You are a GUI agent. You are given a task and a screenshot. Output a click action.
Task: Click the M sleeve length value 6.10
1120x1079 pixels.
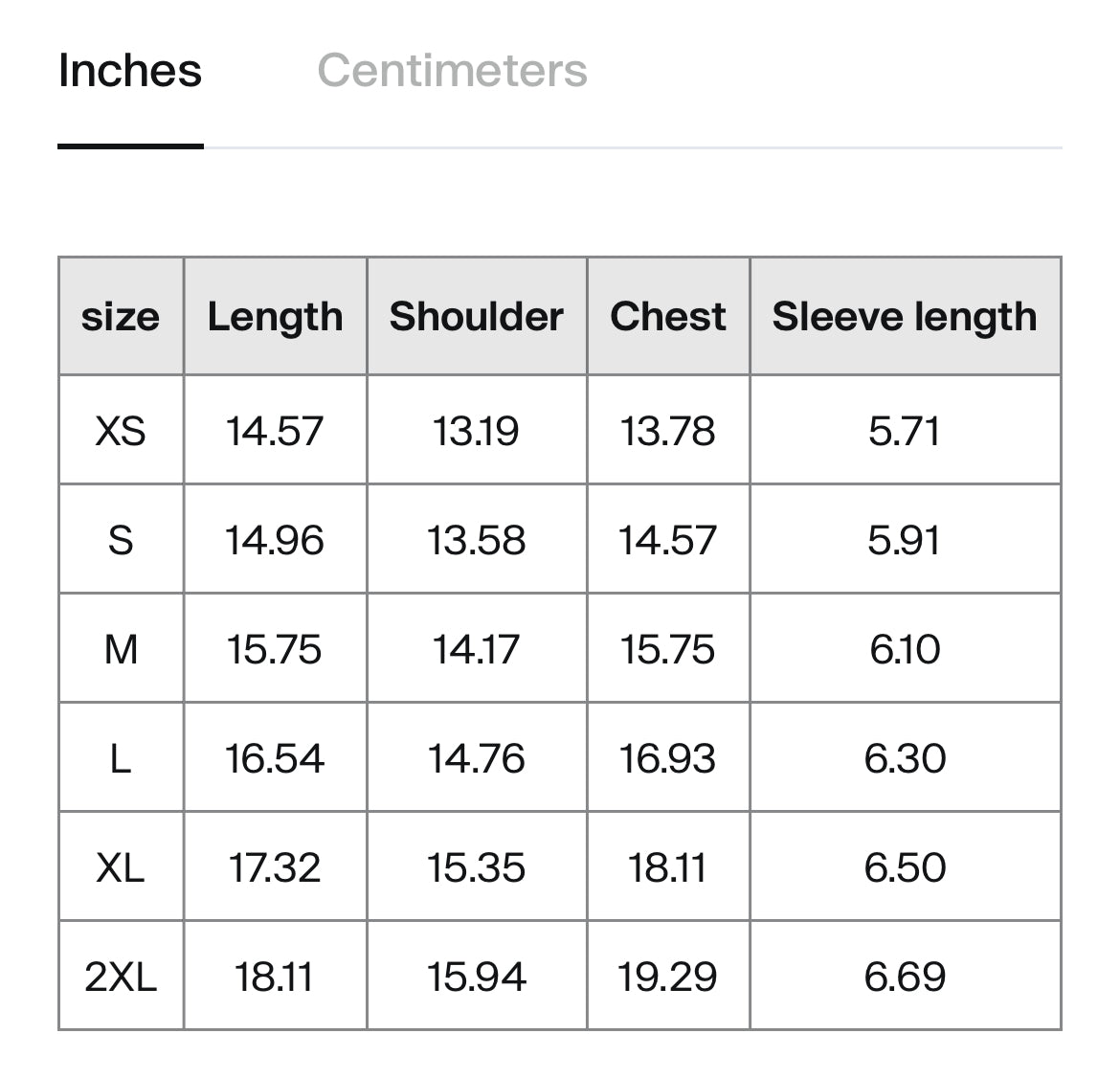tap(905, 649)
